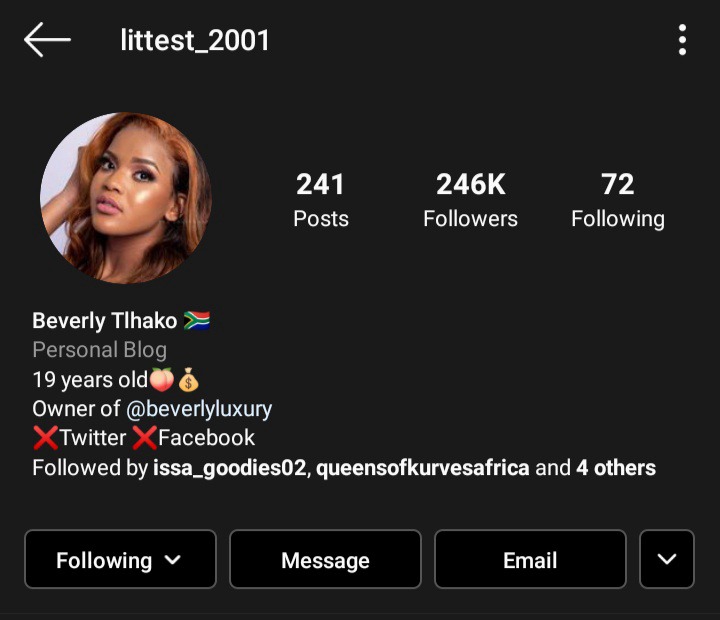Open the 72 Following list
This screenshot has height=620, width=720.
[x=618, y=199]
